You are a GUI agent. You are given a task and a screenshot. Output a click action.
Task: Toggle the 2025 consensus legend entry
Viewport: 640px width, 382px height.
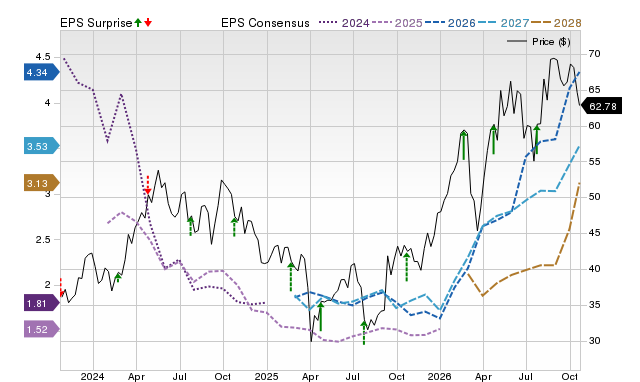point(397,23)
